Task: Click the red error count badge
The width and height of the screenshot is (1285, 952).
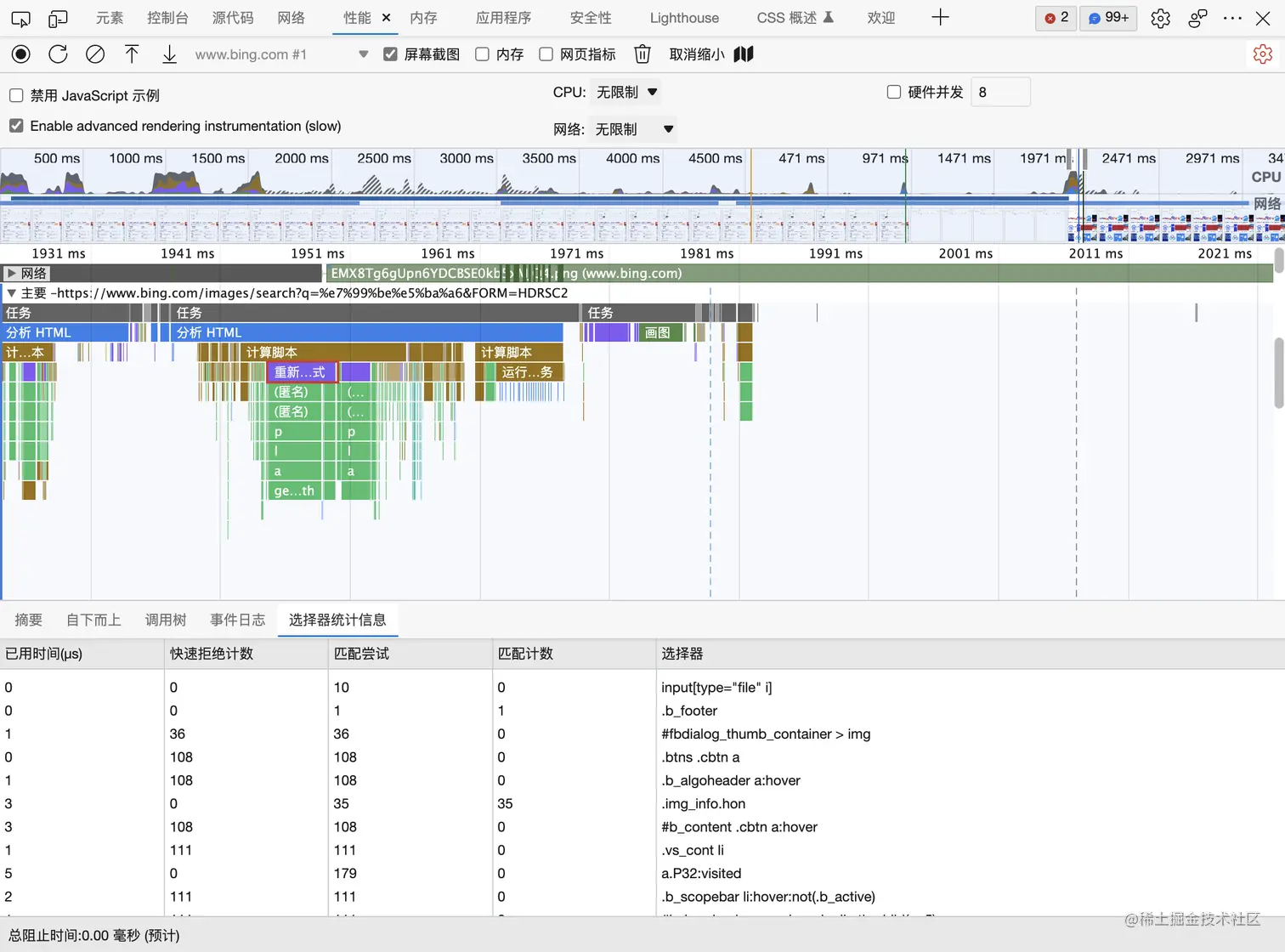Action: pyautogui.click(x=1056, y=18)
